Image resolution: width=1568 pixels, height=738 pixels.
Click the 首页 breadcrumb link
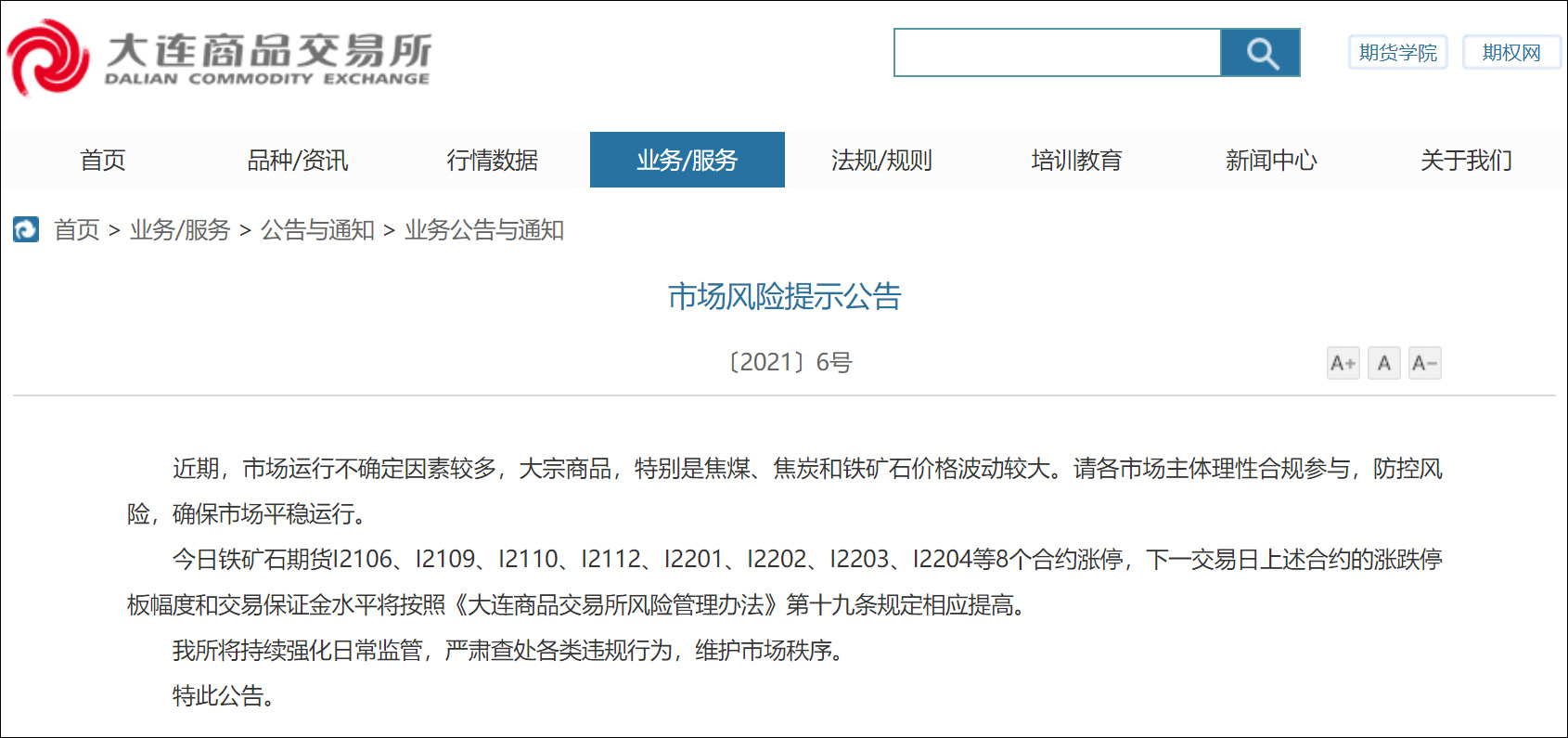(x=77, y=229)
